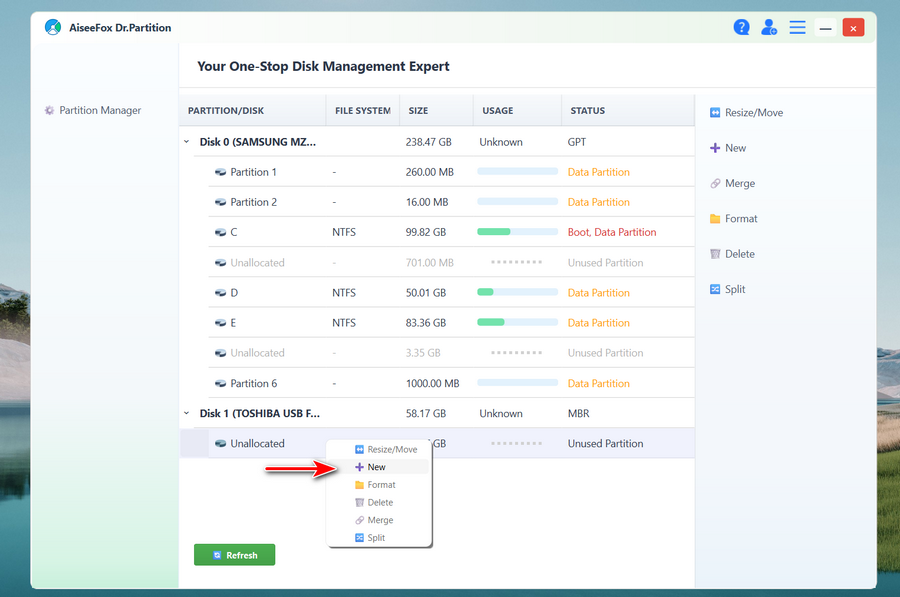Screen dimensions: 900x597
Task: Click the FILE SYSTEM column header
Action: [x=363, y=111]
